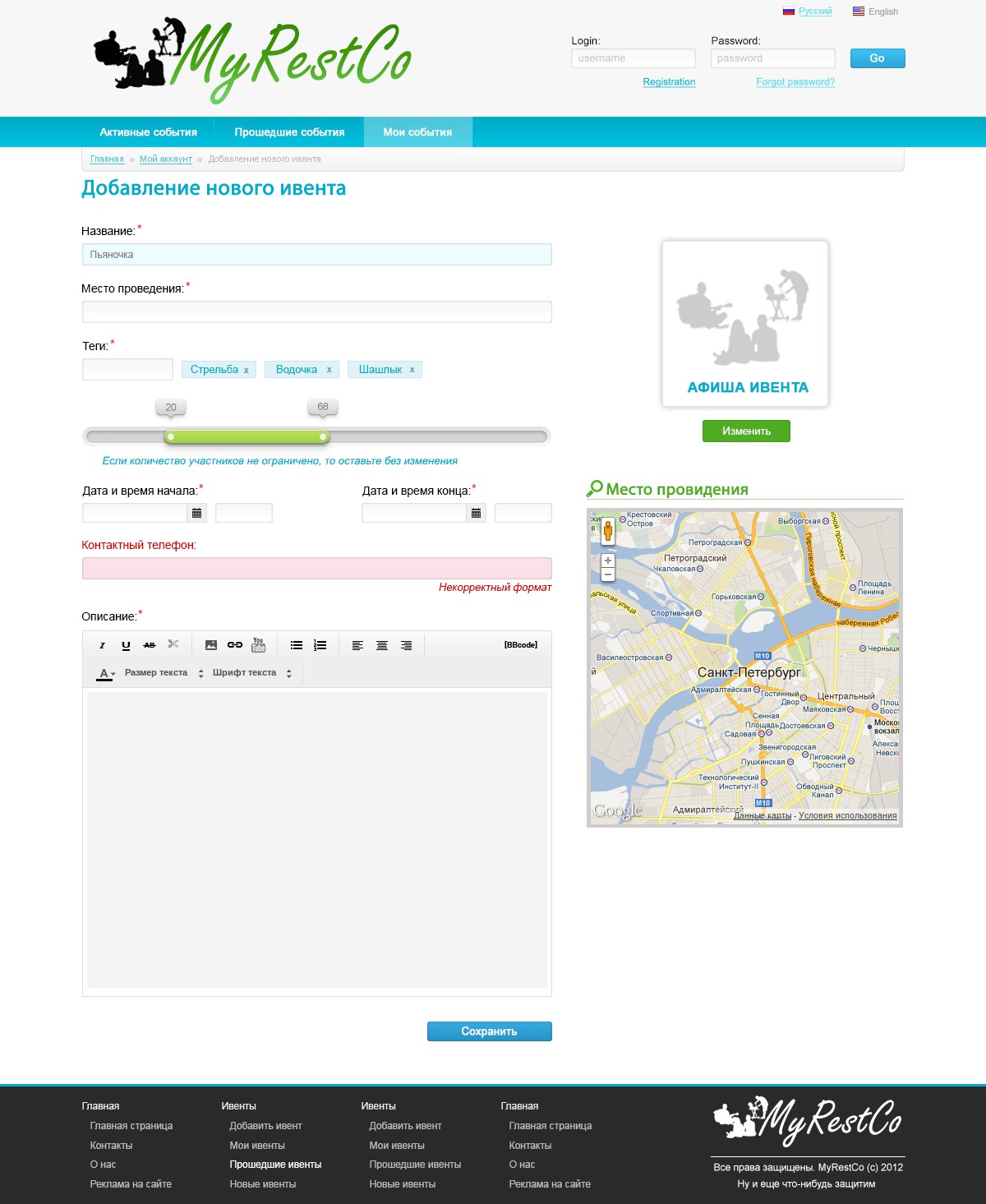This screenshot has height=1204, width=986.
Task: Open the Размер текста dropdown
Action: click(164, 673)
